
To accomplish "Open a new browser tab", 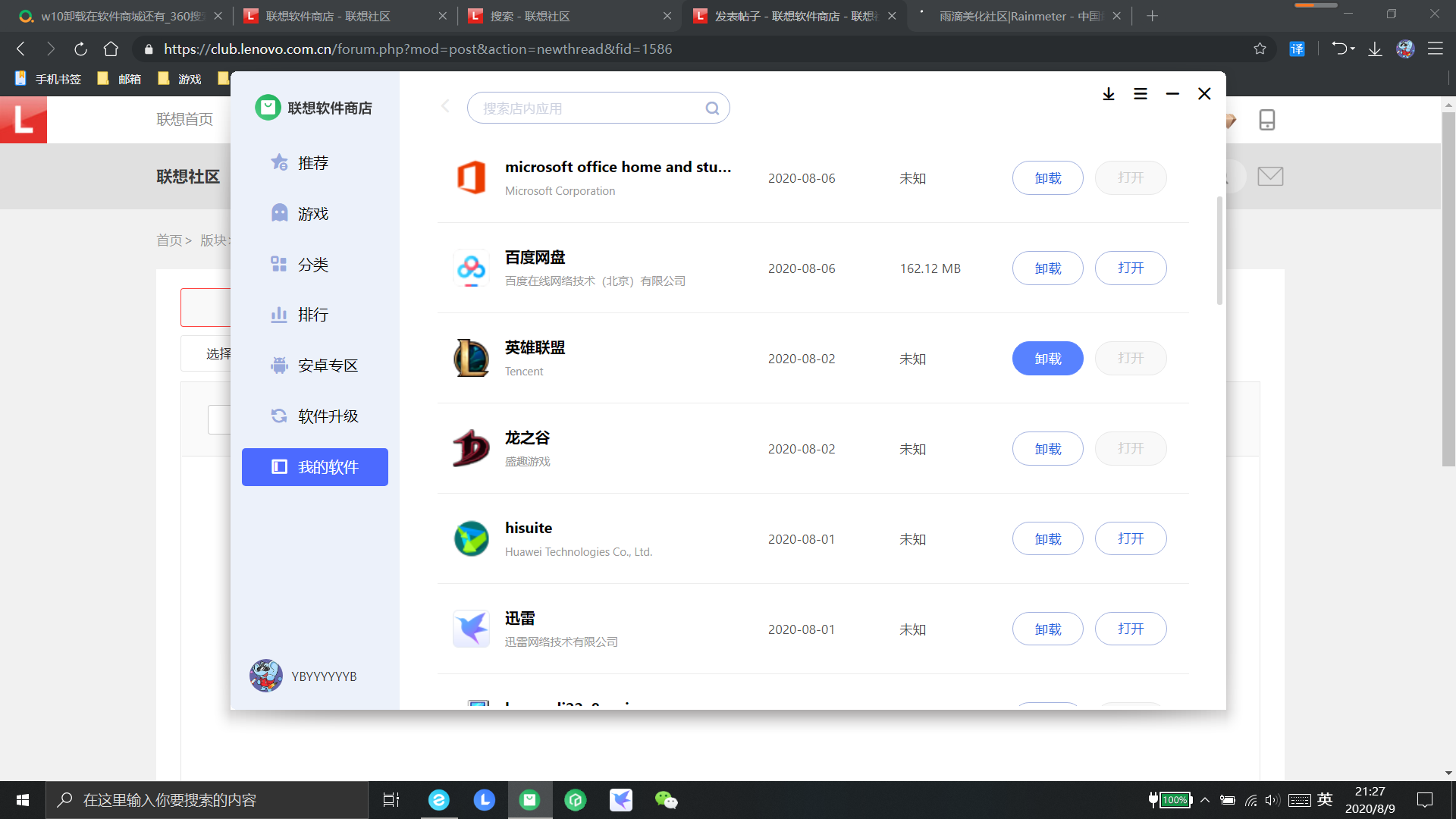I will point(1152,16).
